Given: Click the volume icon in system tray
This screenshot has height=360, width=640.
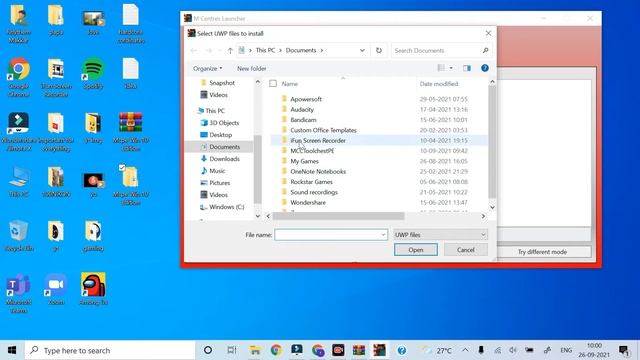Looking at the screenshot, I should point(513,350).
